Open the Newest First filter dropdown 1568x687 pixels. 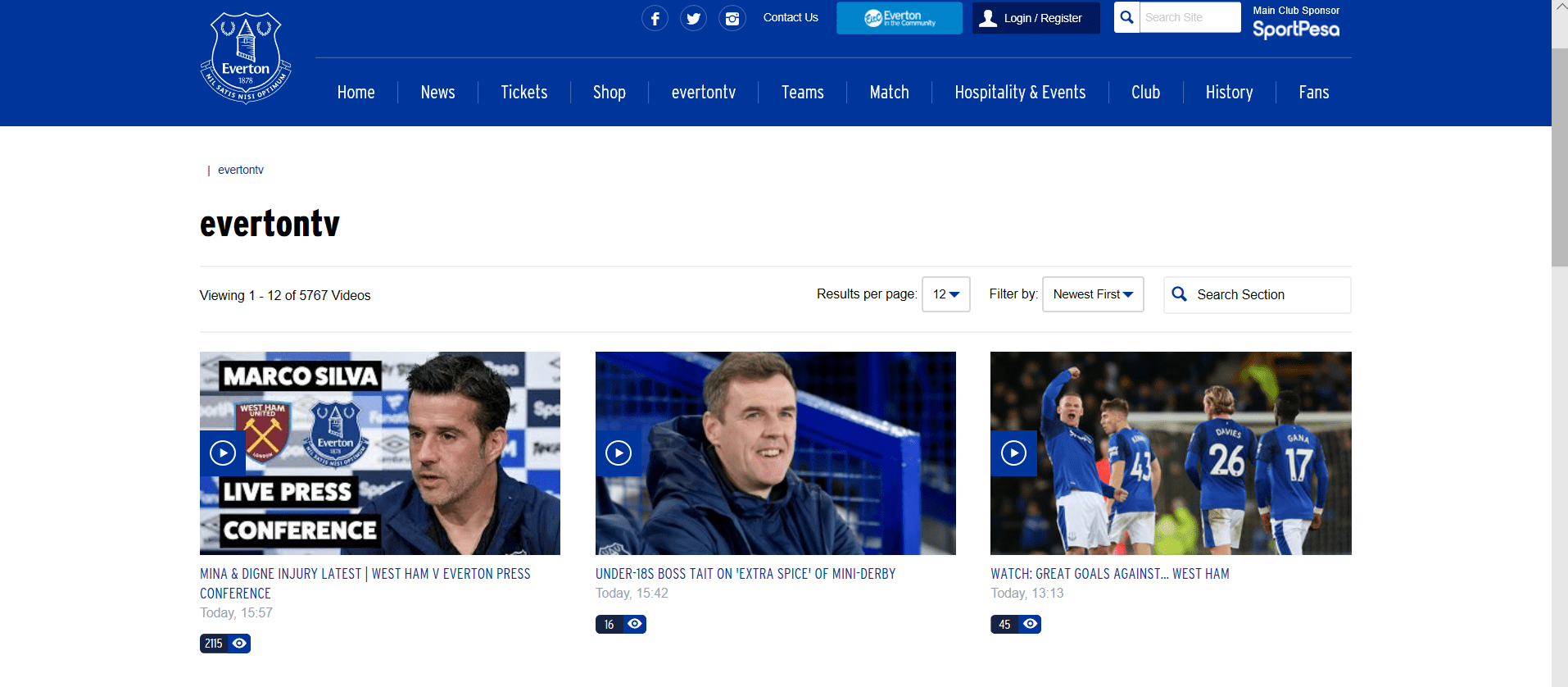point(1092,294)
